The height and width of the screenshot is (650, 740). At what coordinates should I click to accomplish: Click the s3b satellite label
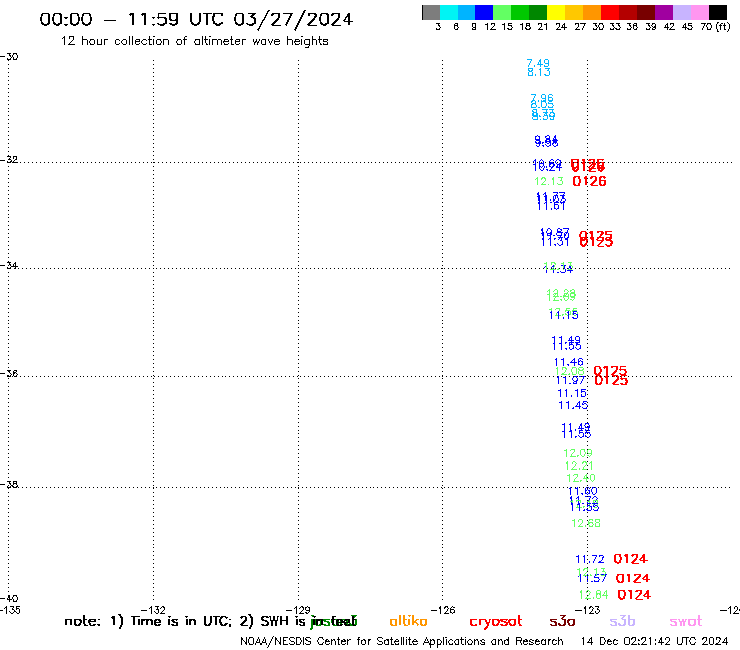click(622, 621)
